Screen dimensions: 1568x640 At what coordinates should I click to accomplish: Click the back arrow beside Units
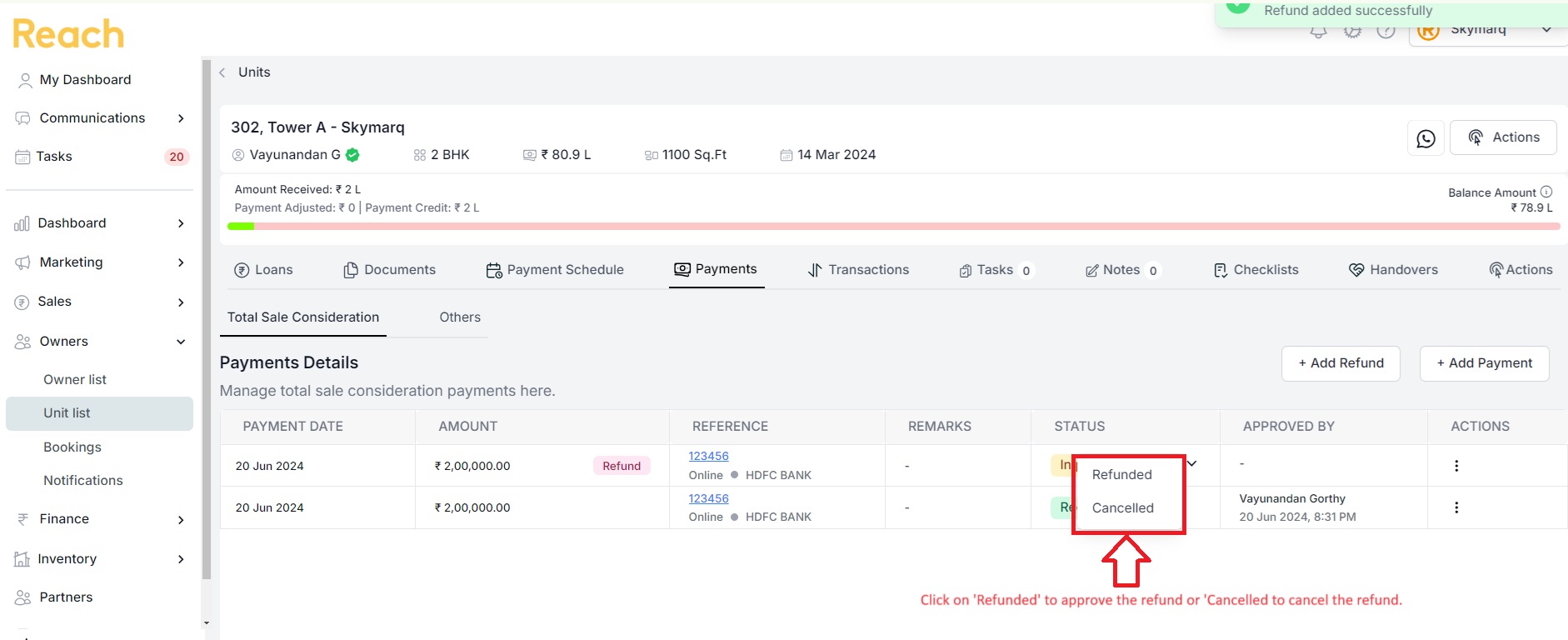[x=222, y=72]
